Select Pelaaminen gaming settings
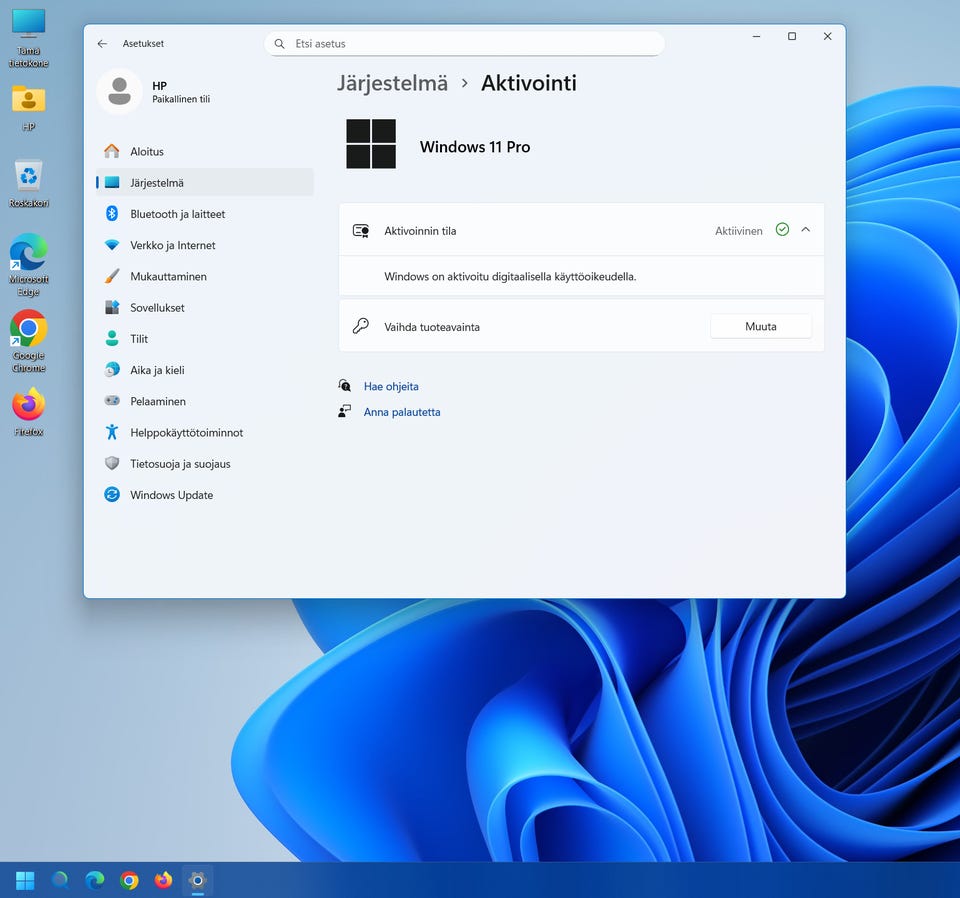Image resolution: width=960 pixels, height=898 pixels. pos(157,401)
